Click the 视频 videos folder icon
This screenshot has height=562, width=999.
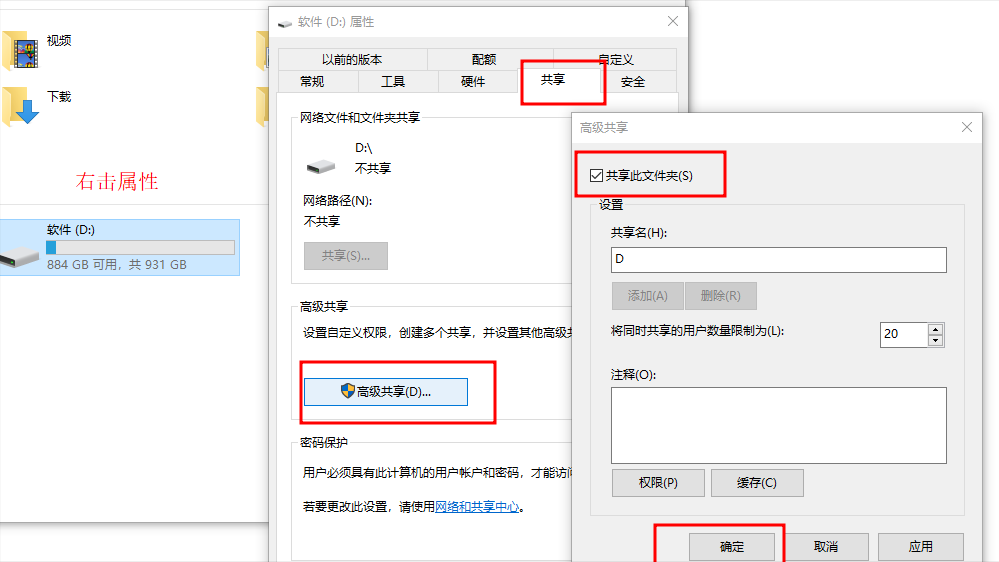(21, 50)
